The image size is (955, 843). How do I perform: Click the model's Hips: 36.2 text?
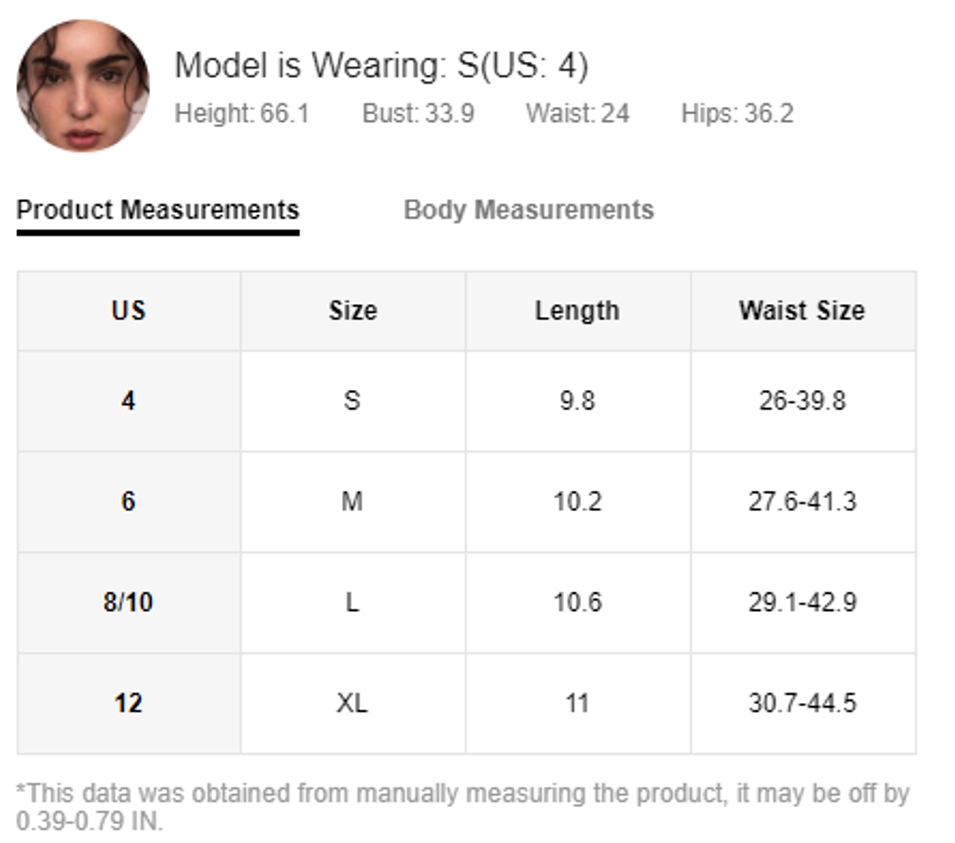pyautogui.click(x=738, y=114)
